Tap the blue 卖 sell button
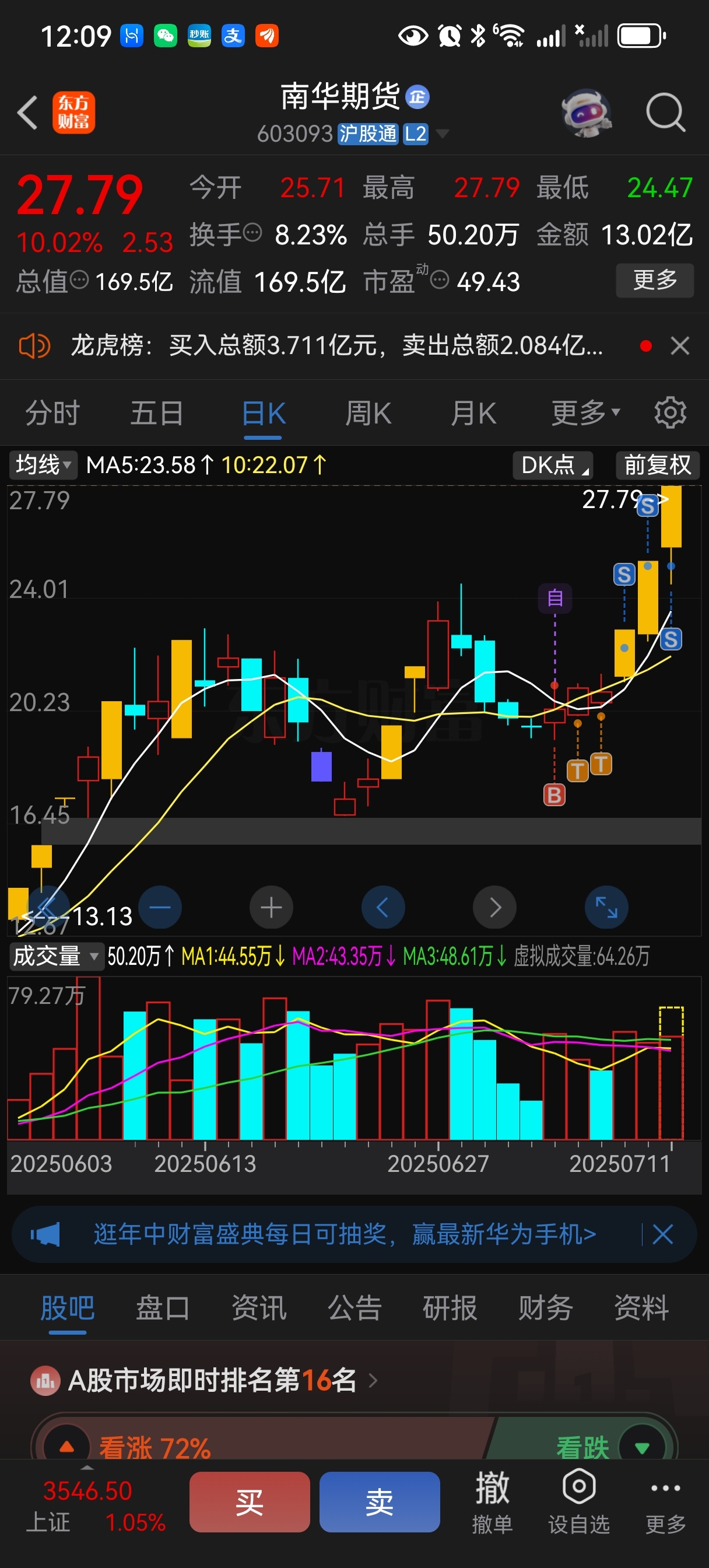The width and height of the screenshot is (709, 1568). [x=379, y=1501]
